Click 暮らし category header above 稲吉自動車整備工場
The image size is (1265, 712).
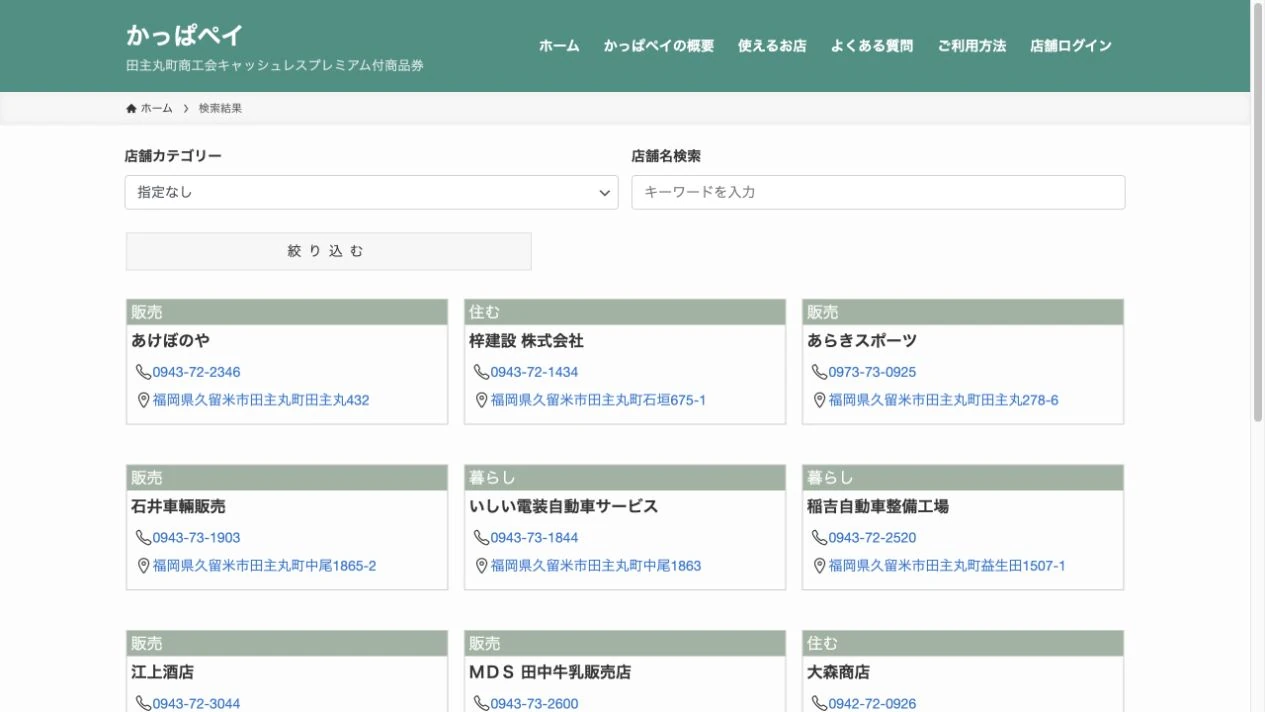963,478
